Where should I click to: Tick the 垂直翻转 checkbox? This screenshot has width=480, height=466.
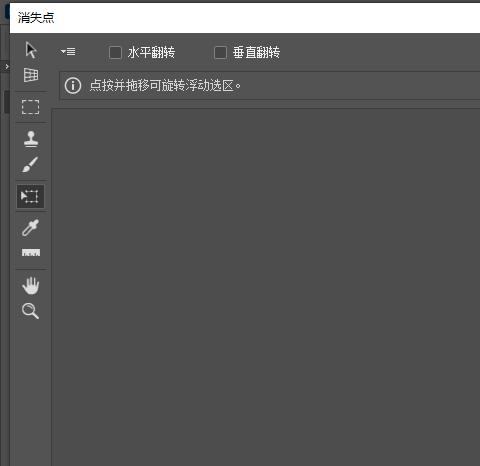point(220,53)
